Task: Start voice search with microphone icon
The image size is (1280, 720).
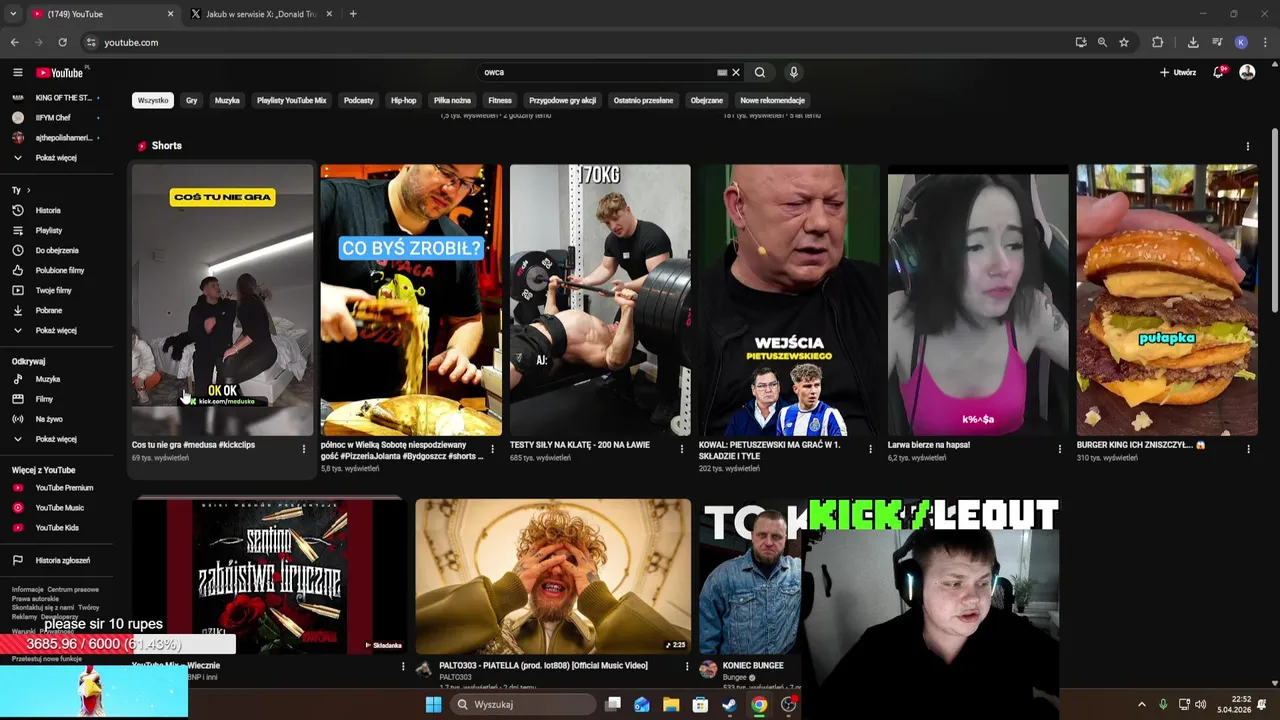Action: coord(793,72)
